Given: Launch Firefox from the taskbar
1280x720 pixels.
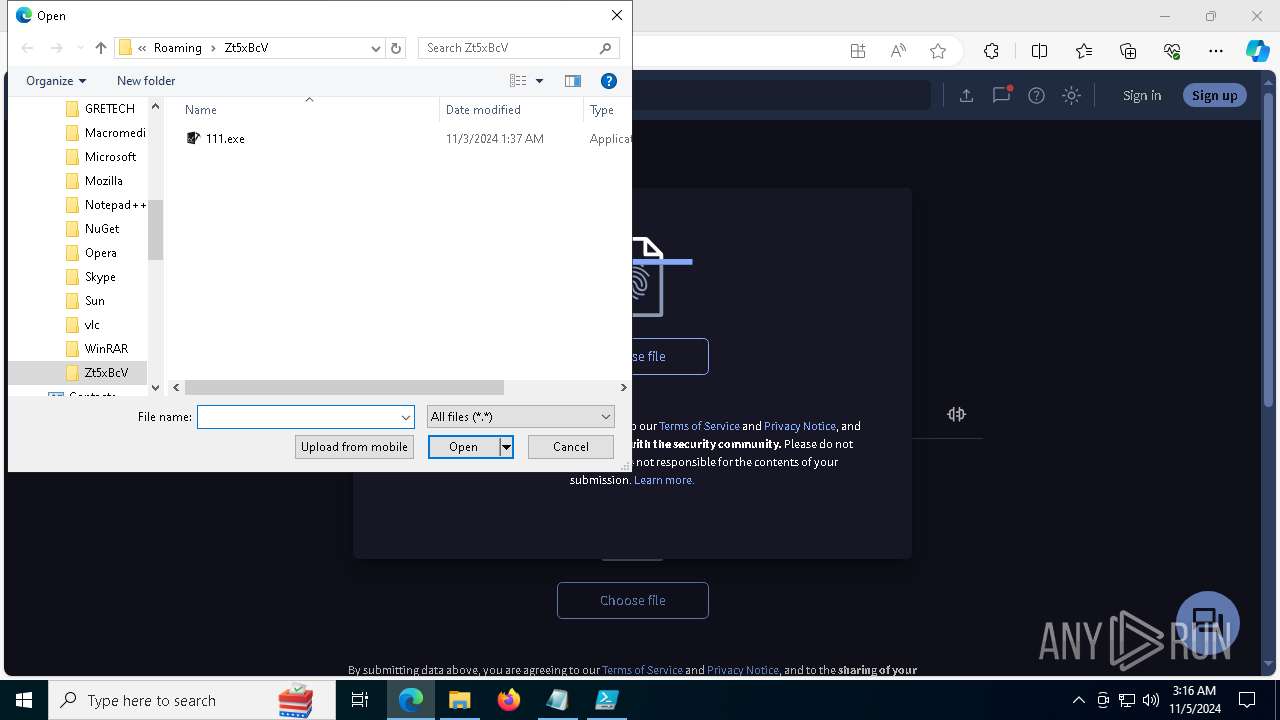Looking at the screenshot, I should click(x=509, y=700).
